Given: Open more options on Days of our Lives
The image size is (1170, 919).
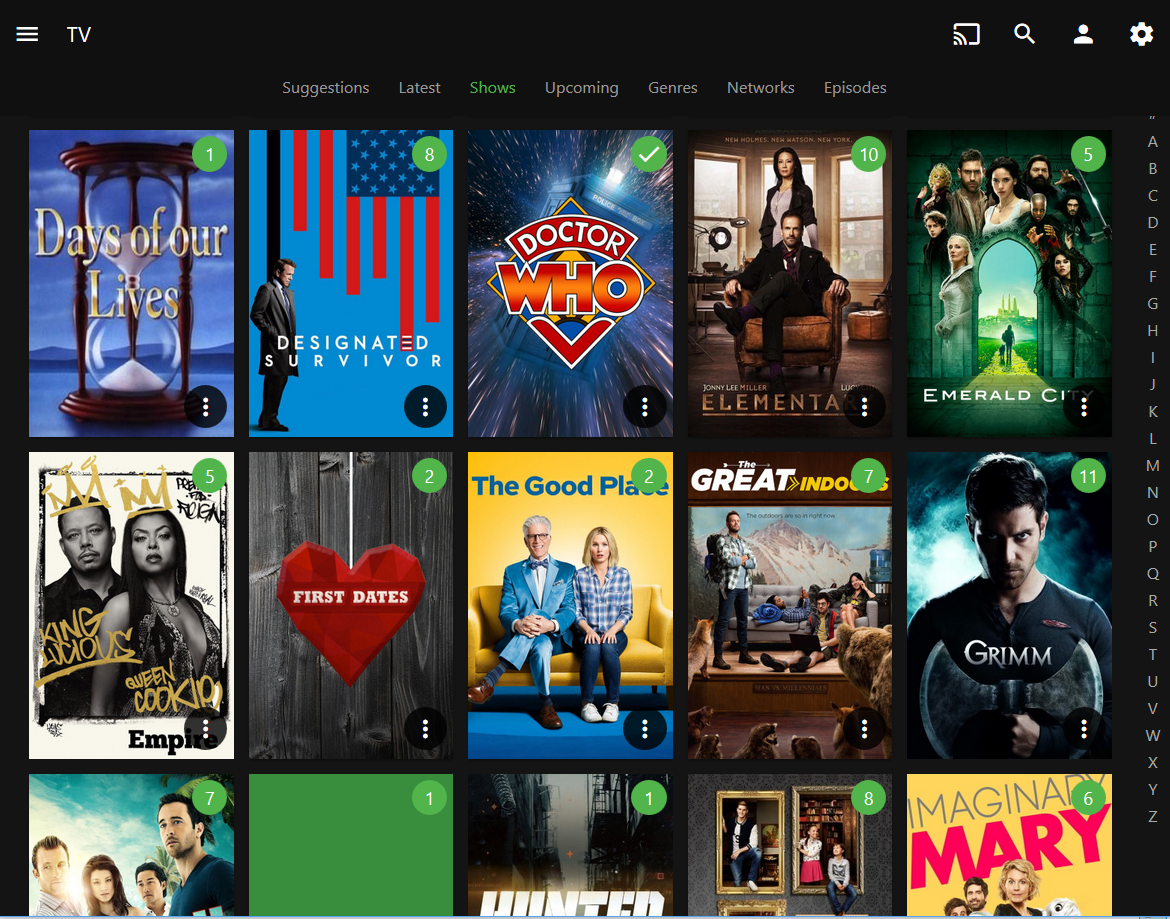Looking at the screenshot, I should 205,407.
